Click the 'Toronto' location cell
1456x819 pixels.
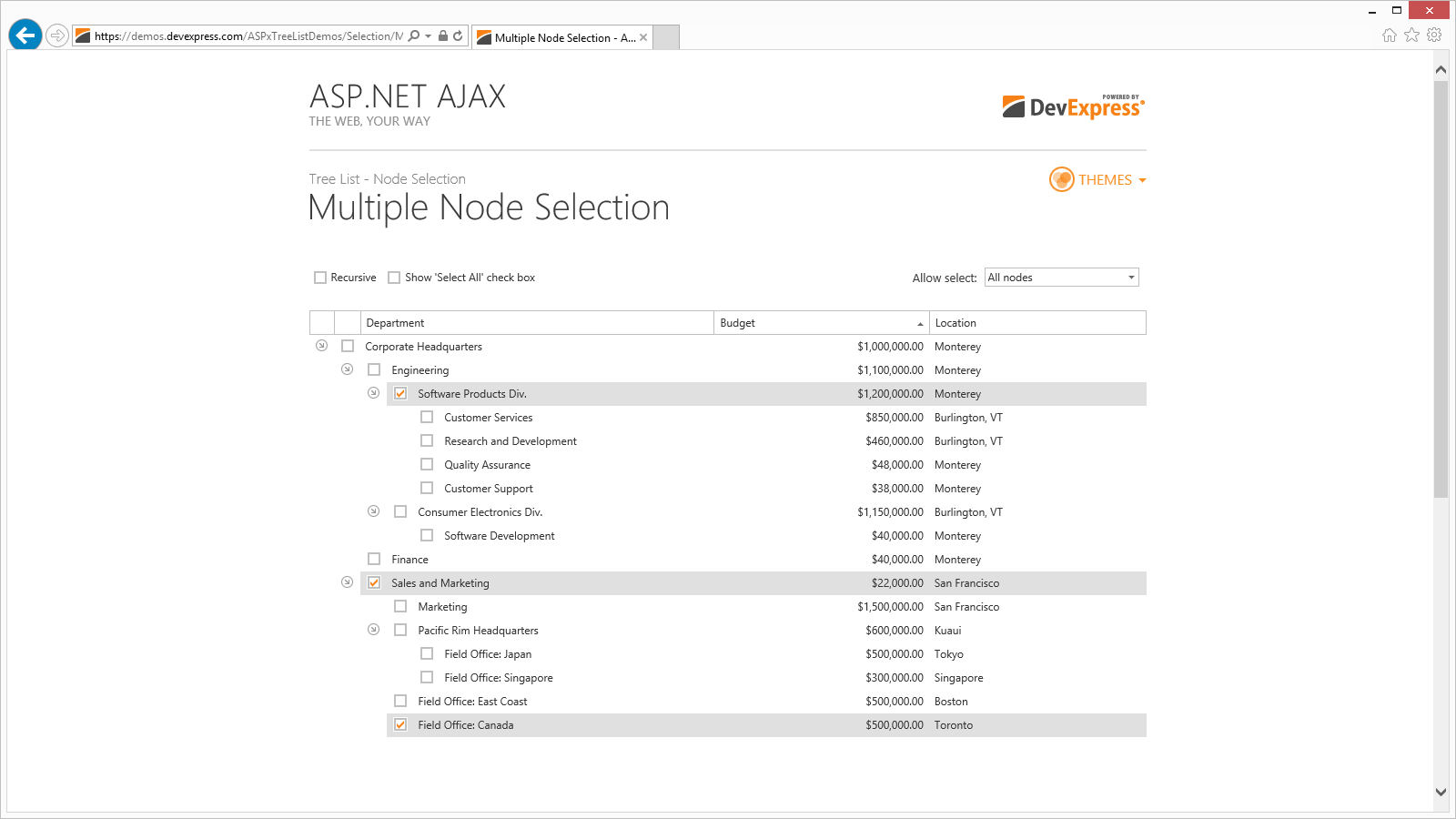[954, 725]
